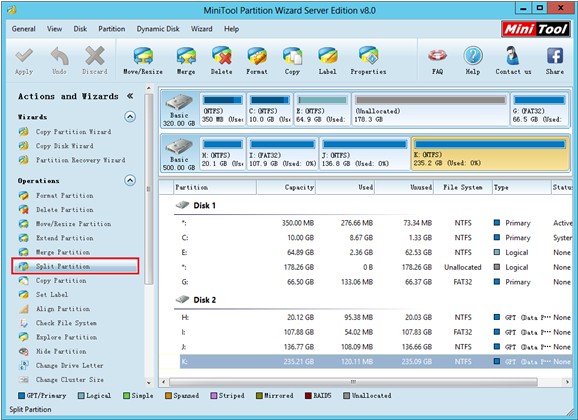
Task: Select the G: row with 66.50 GB
Action: [376, 282]
